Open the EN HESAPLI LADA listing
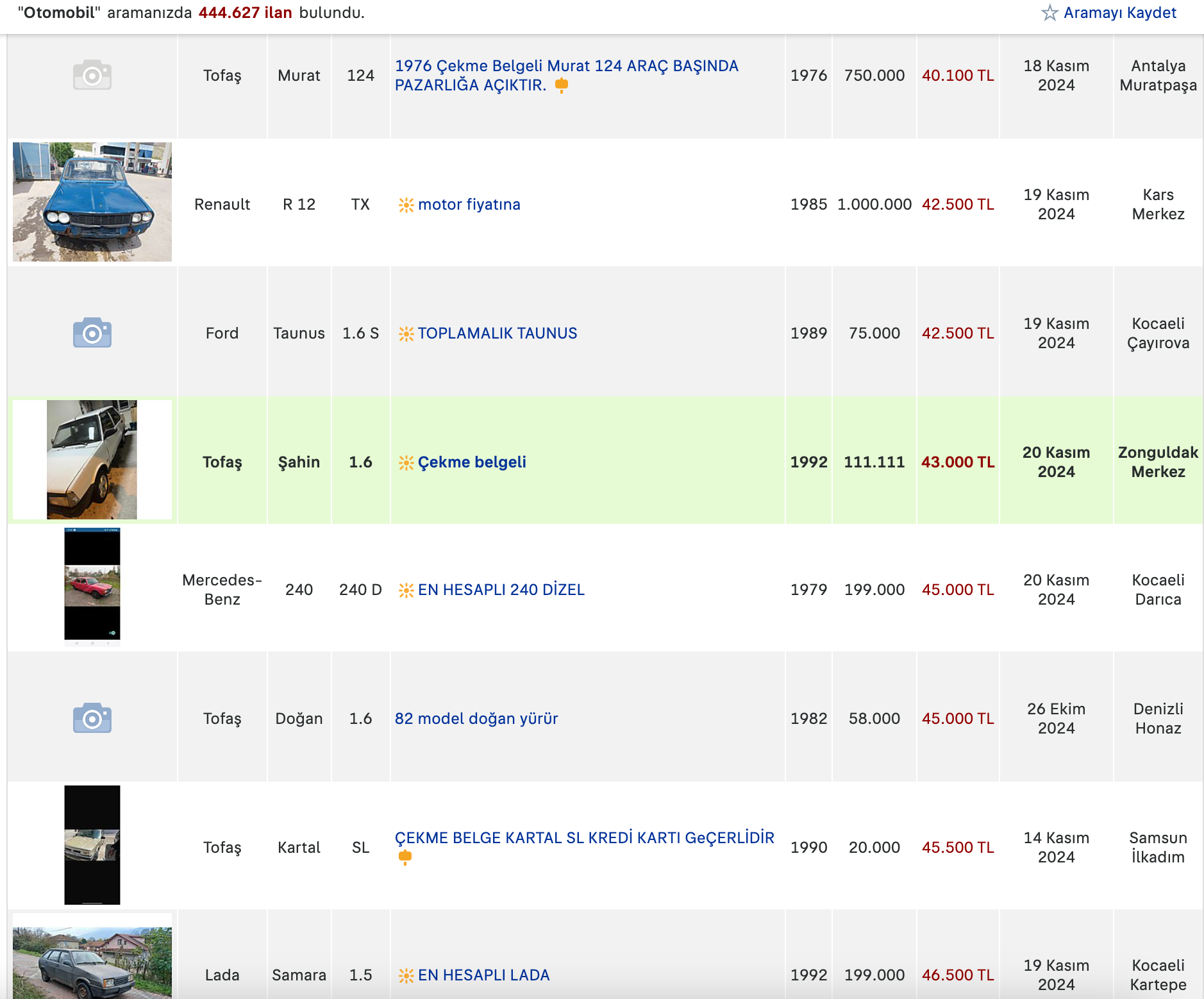Image resolution: width=1204 pixels, height=999 pixels. coord(484,975)
